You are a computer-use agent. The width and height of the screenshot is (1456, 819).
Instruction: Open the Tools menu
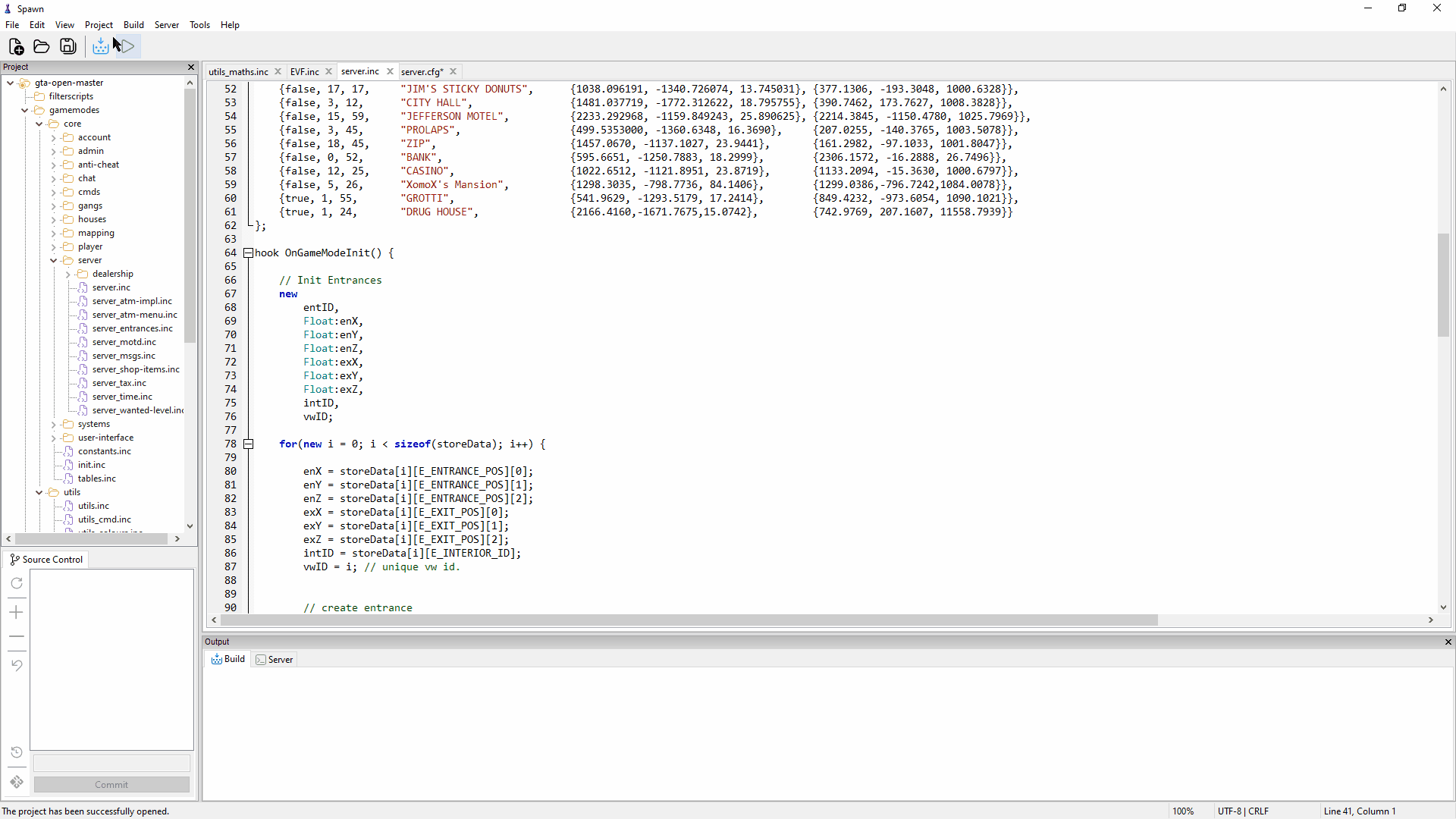point(199,25)
